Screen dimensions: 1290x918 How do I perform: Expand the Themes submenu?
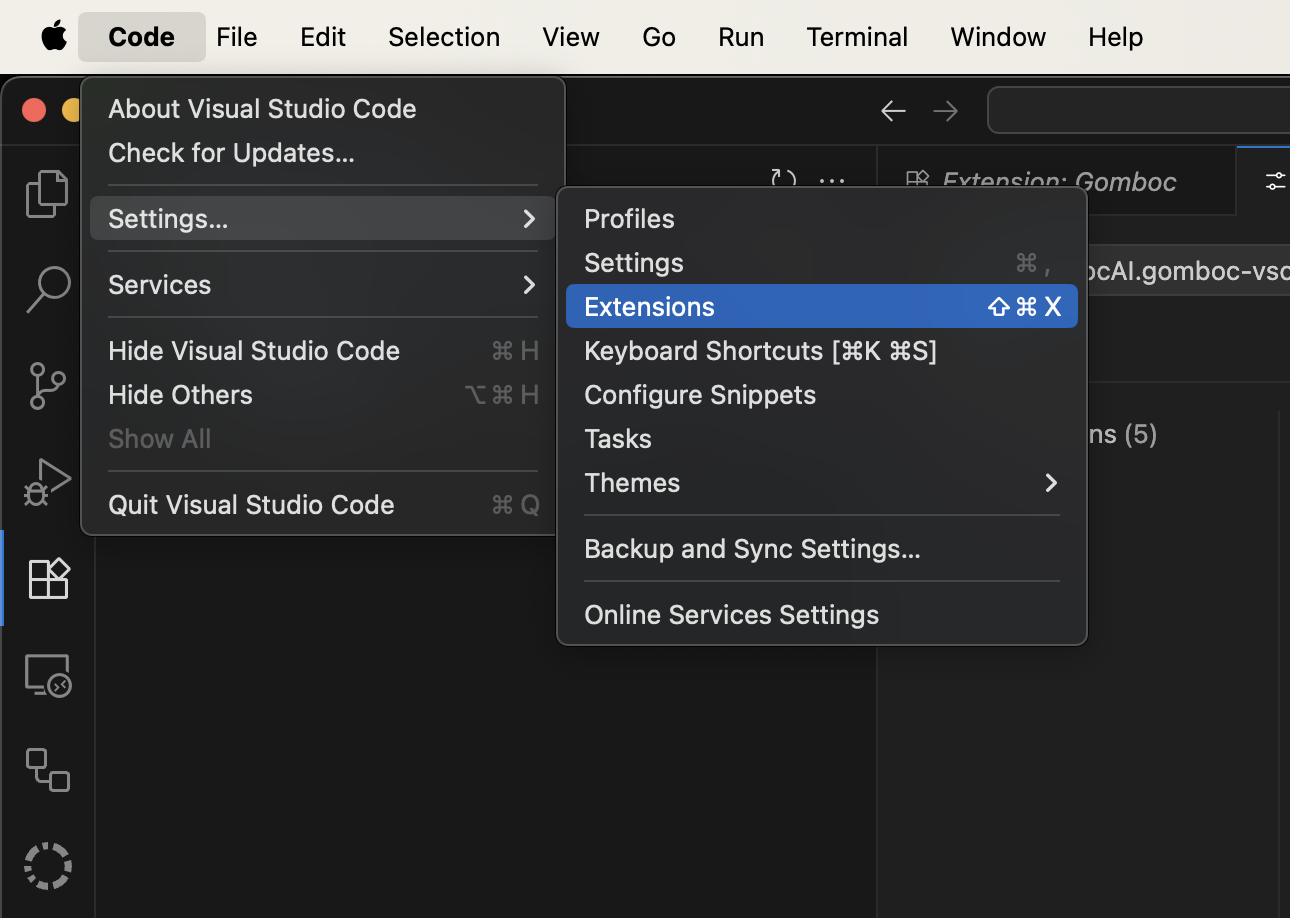(820, 483)
